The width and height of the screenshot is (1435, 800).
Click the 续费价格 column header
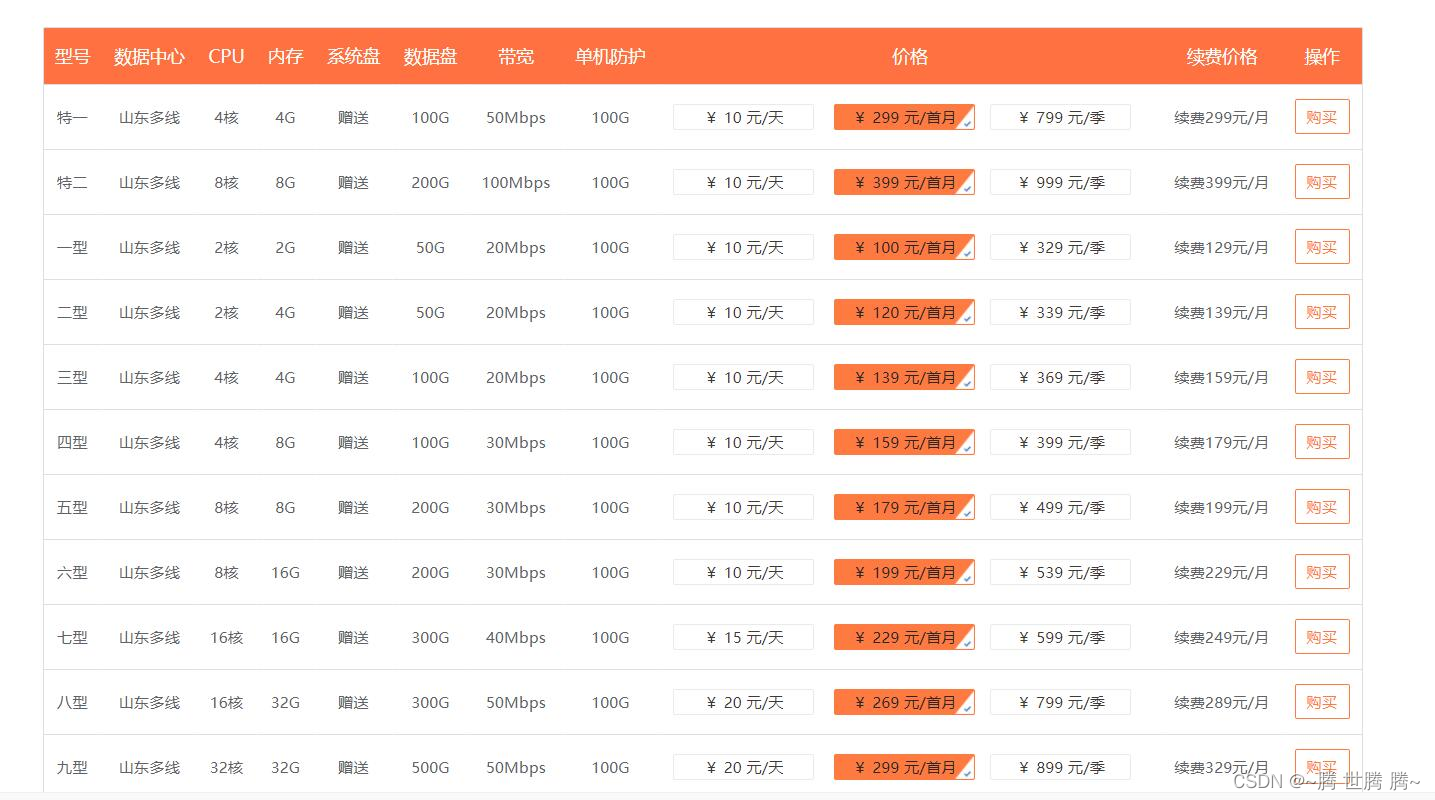(1222, 56)
